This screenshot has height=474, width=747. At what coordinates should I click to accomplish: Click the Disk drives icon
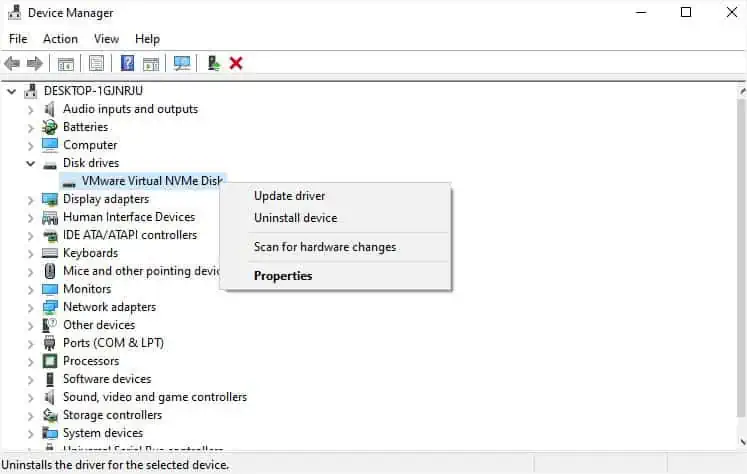[x=50, y=165]
